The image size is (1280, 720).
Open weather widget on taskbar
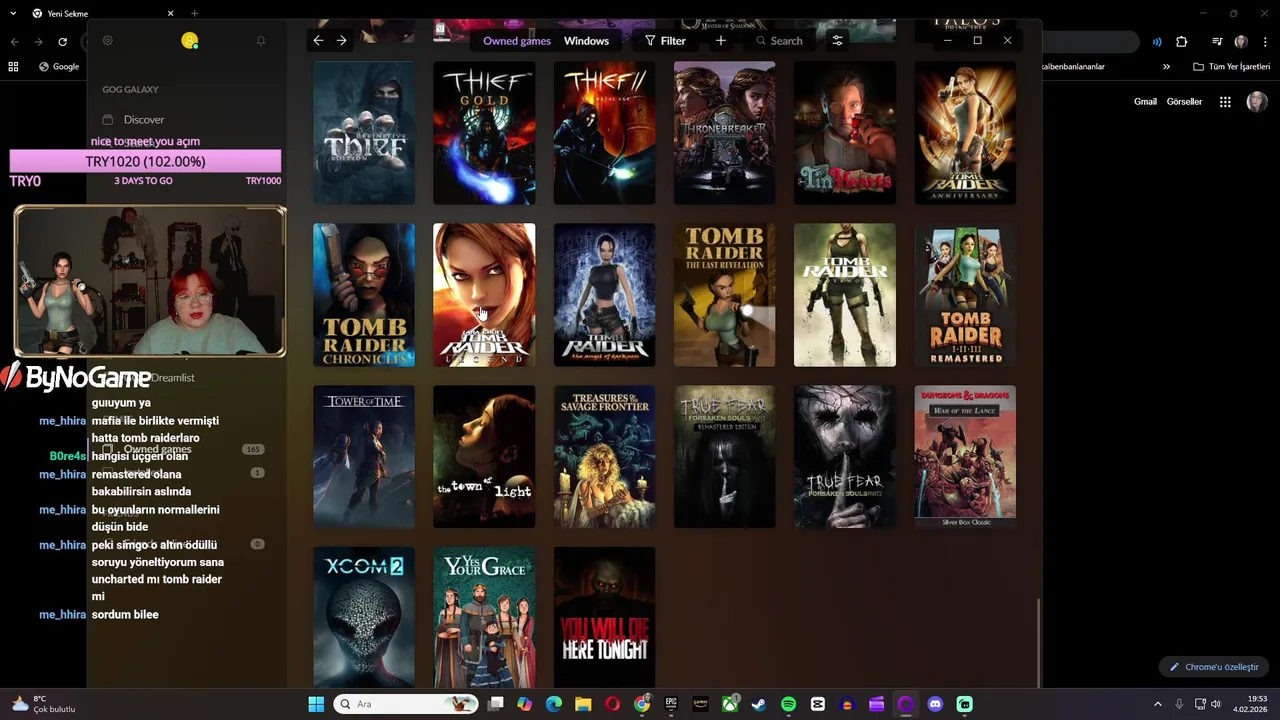[x=44, y=704]
